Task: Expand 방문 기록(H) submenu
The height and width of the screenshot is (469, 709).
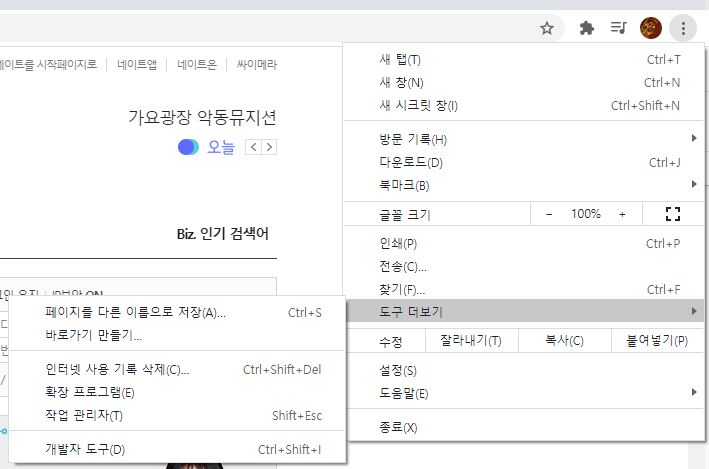Action: tap(524, 139)
